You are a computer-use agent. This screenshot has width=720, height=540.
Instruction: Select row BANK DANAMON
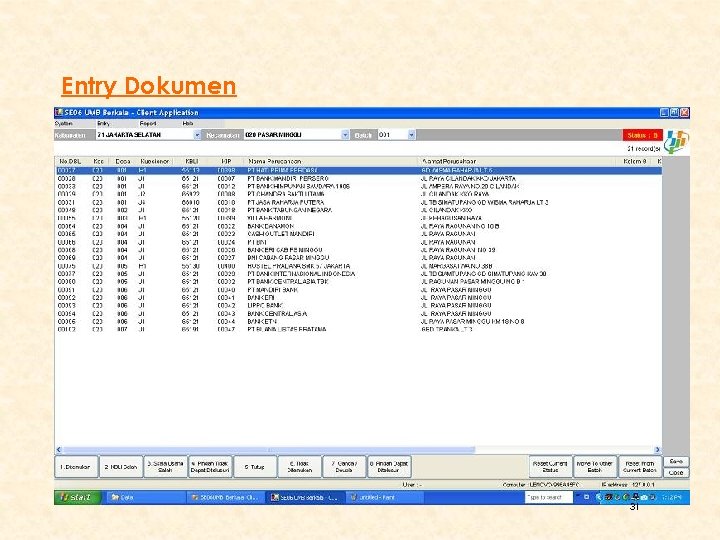click(x=359, y=226)
